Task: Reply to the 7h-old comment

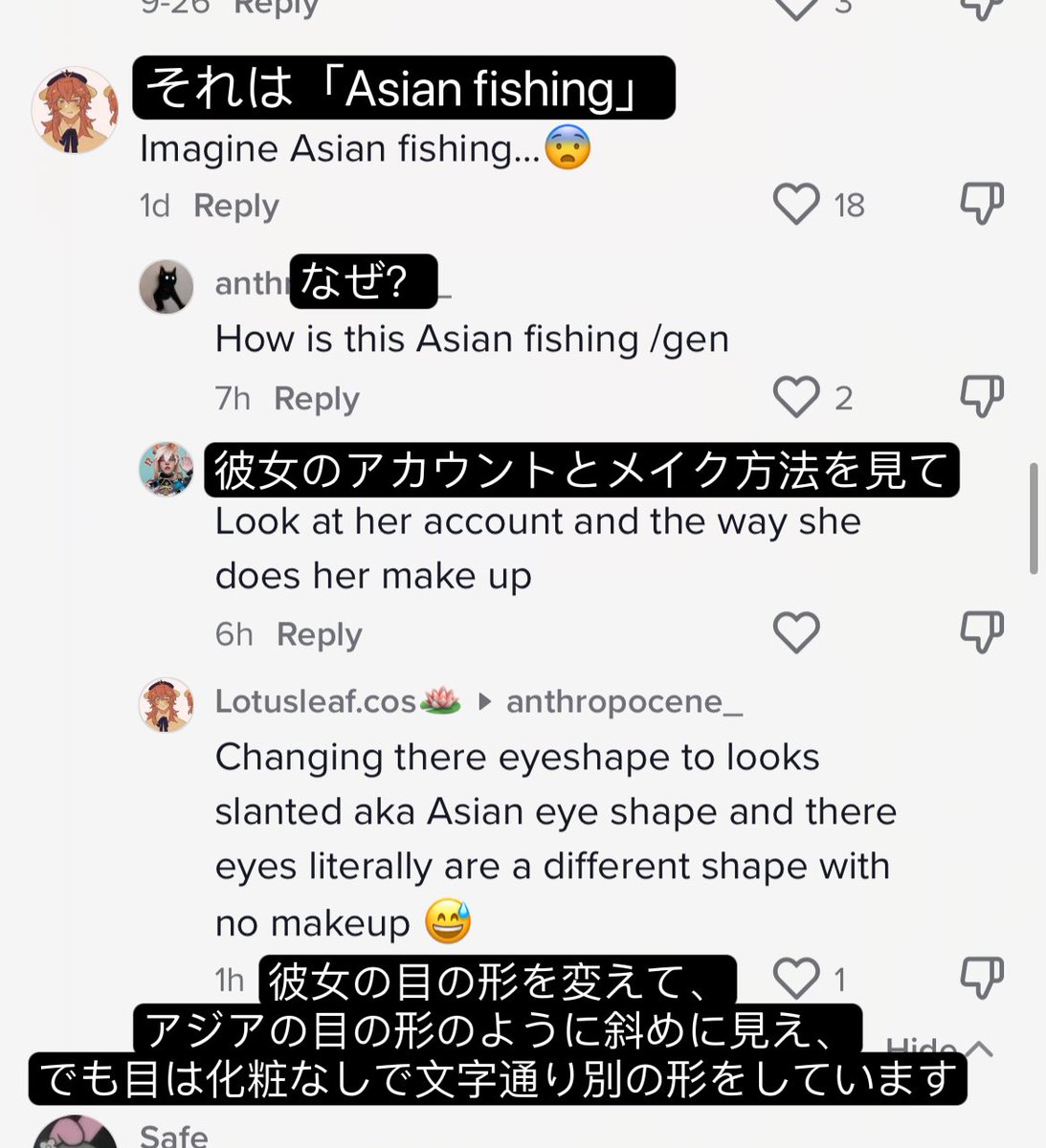Action: point(316,398)
